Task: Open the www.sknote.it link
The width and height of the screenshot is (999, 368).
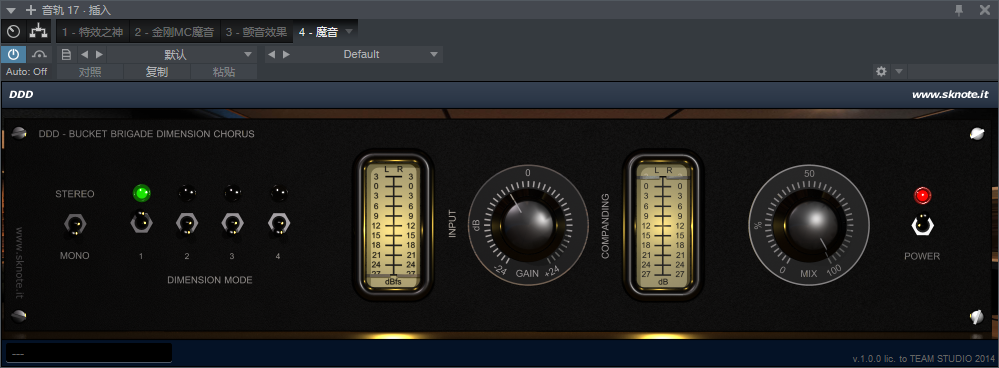Action: pos(950,94)
